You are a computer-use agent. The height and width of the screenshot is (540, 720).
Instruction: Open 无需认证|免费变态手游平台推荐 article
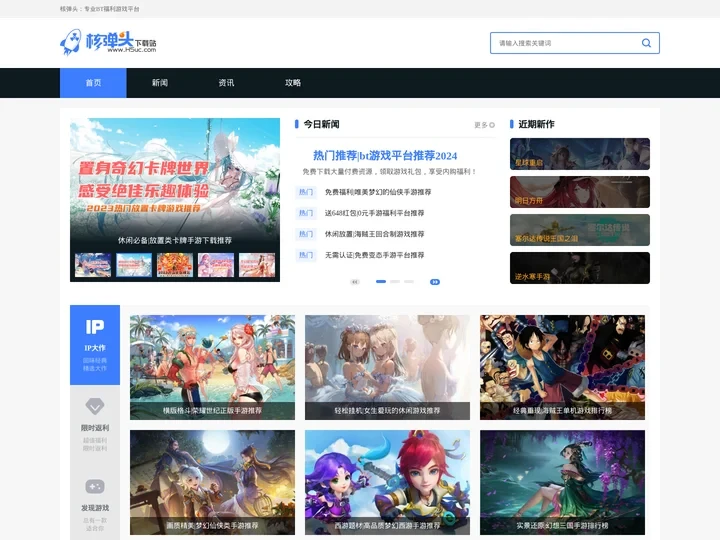[x=374, y=255]
